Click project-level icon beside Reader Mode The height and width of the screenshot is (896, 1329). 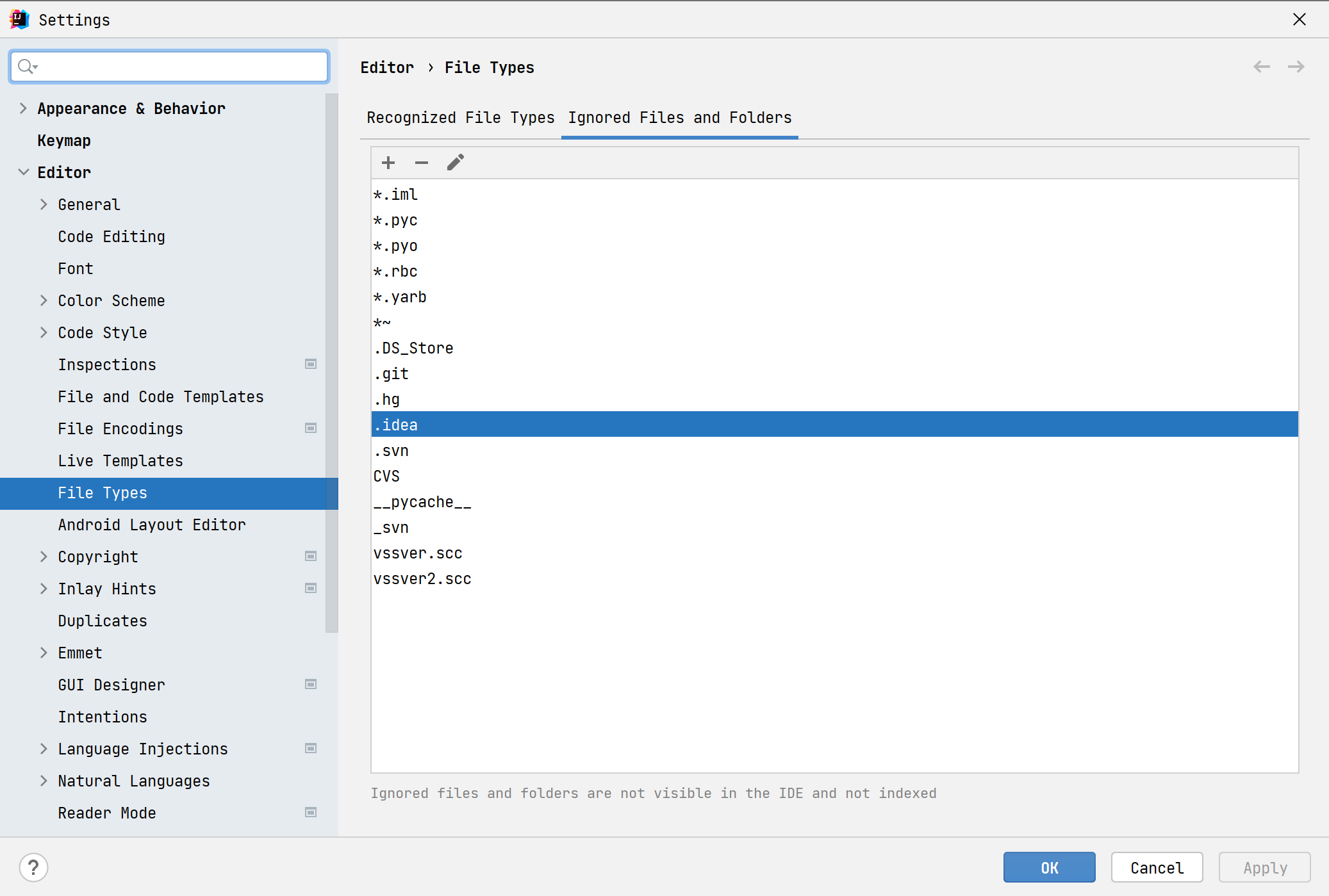(x=311, y=813)
